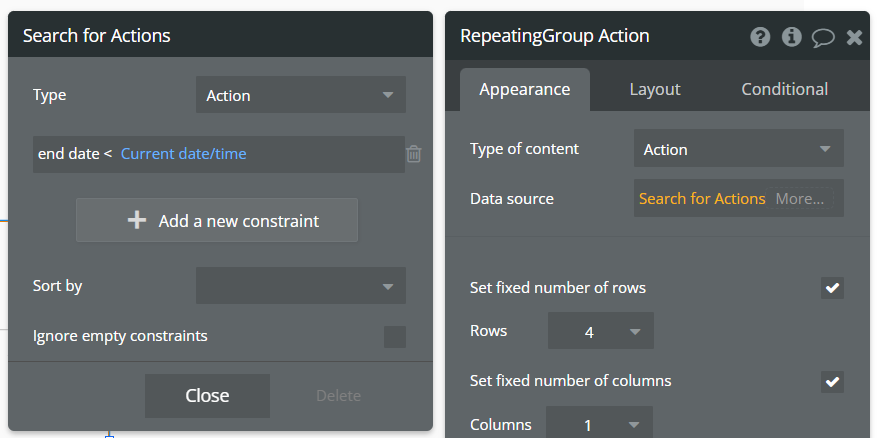This screenshot has height=438, width=878.
Task: Delete the end date constraint trash icon
Action: (414, 154)
